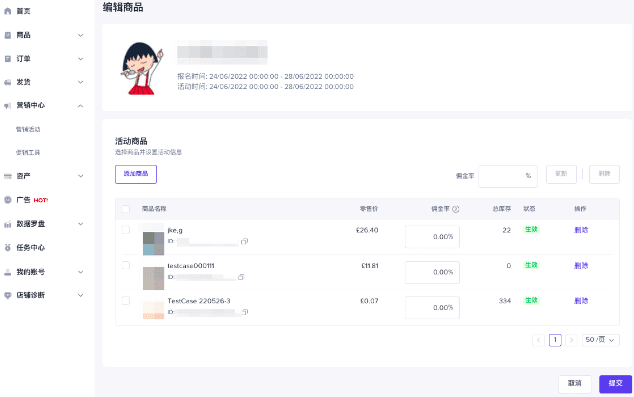The height and width of the screenshot is (397, 634).
Task: Check the jke,g product row checkbox
Action: (x=126, y=230)
